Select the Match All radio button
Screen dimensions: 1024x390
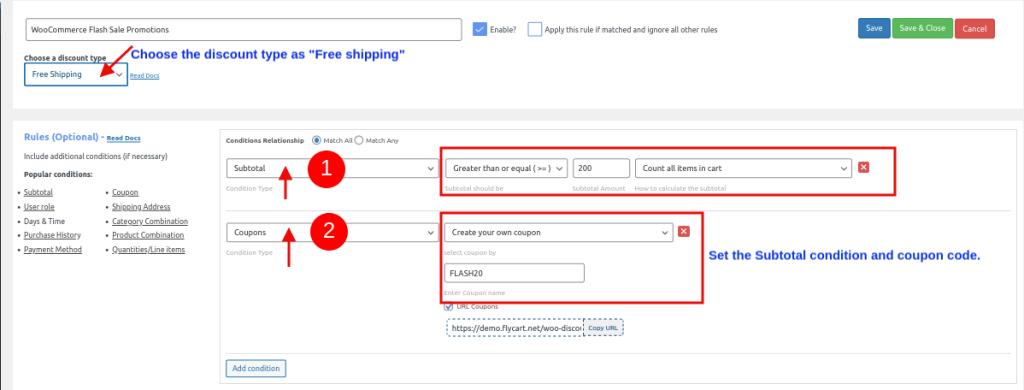point(317,140)
